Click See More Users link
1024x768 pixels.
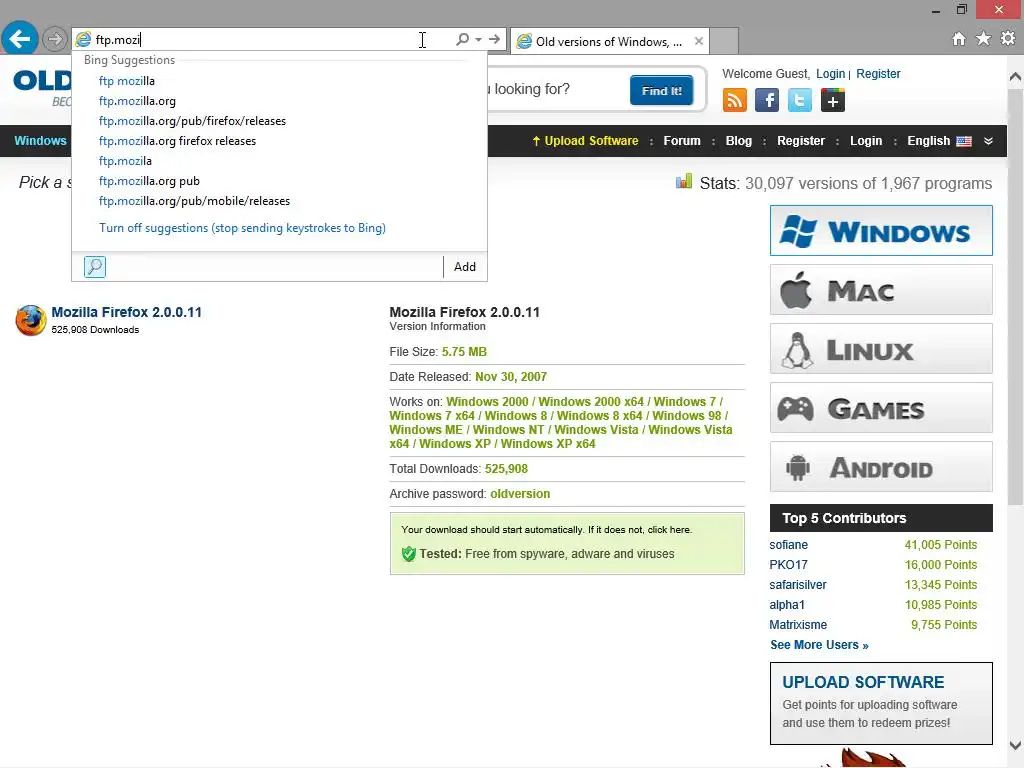coord(819,645)
